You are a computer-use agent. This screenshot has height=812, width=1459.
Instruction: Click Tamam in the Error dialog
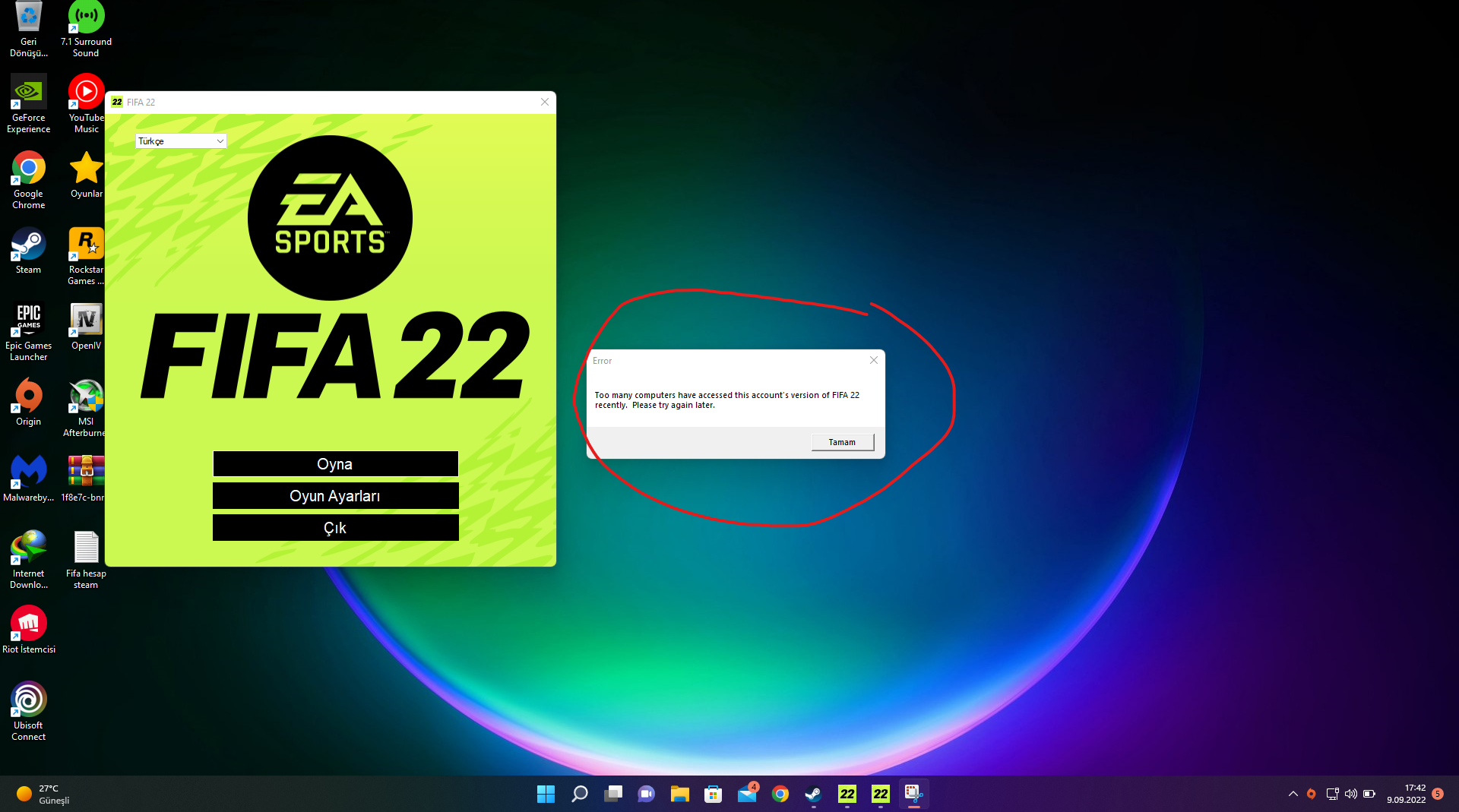[842, 442]
